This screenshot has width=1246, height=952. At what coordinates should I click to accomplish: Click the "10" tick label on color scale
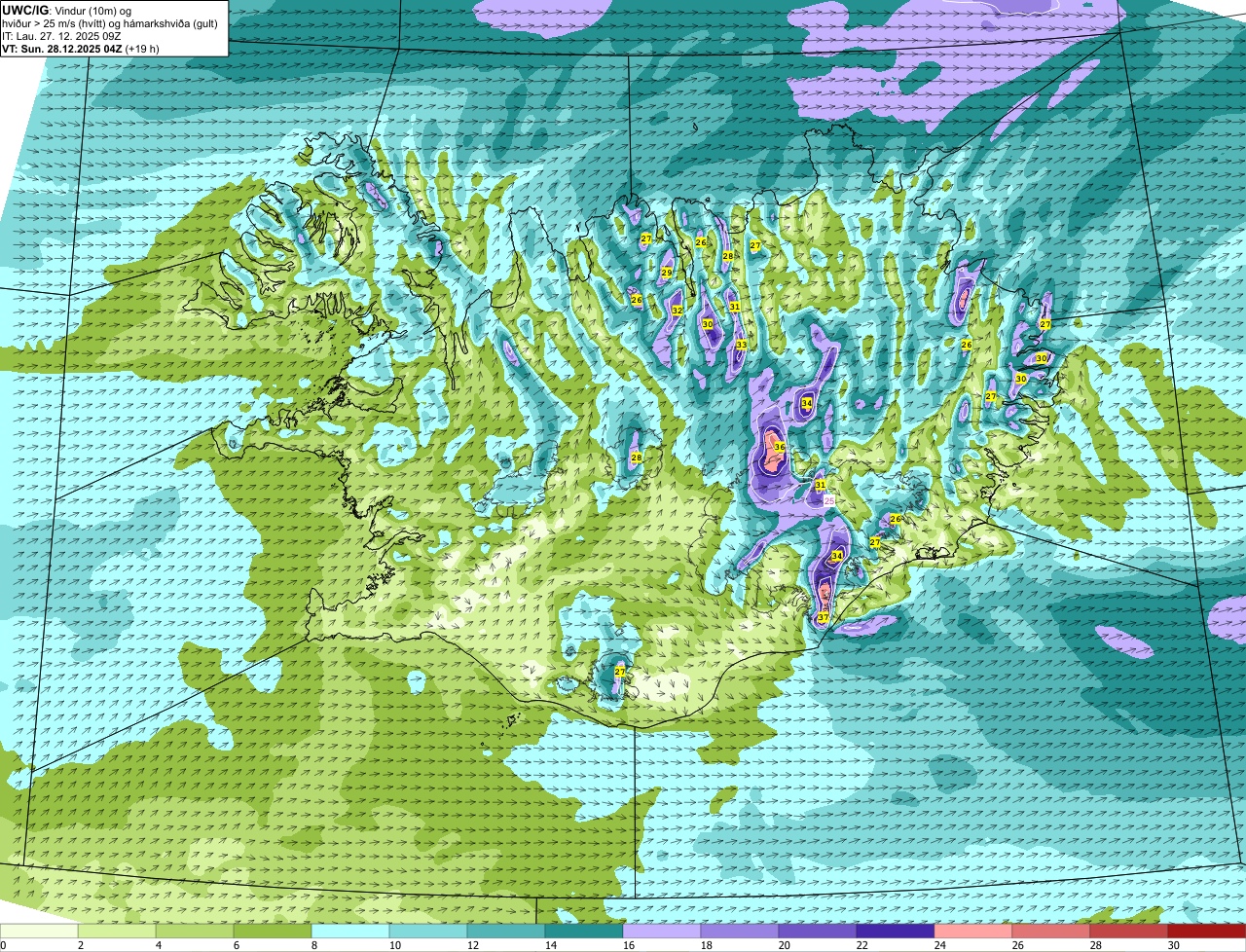coord(395,945)
